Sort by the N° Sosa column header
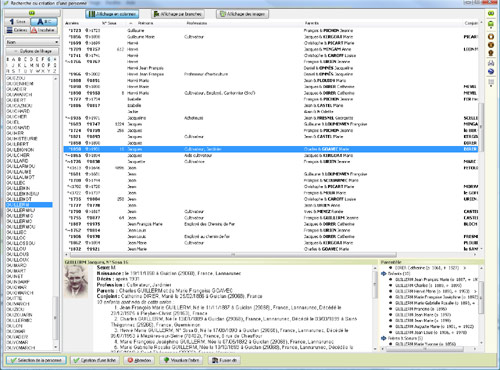 [109, 23]
